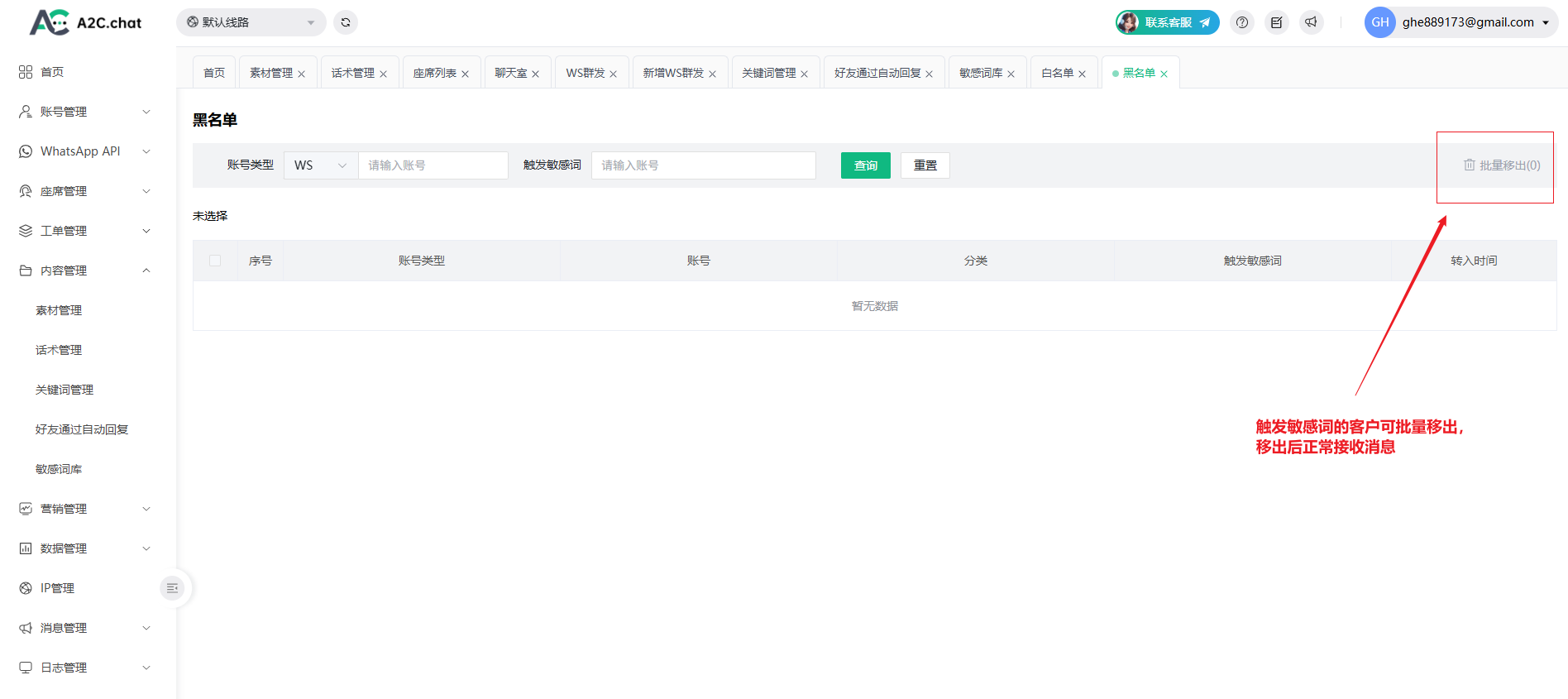Screen dimensions: 1568x699
Task: Open the help question mark icon
Action: point(1241,22)
